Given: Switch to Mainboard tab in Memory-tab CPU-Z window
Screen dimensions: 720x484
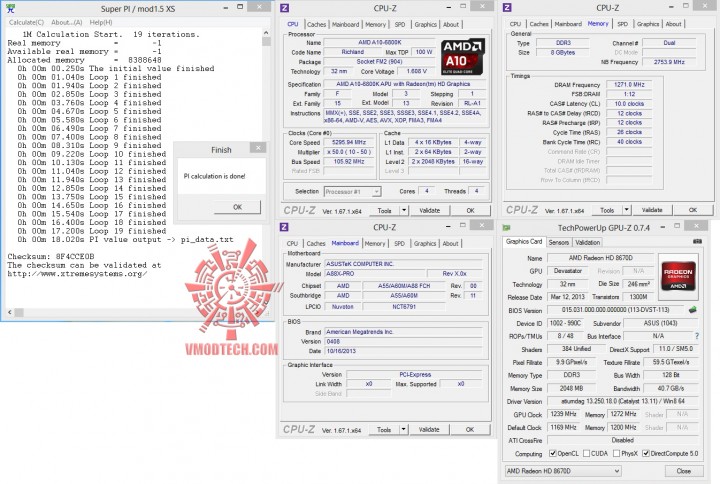Looking at the screenshot, I should [x=568, y=24].
